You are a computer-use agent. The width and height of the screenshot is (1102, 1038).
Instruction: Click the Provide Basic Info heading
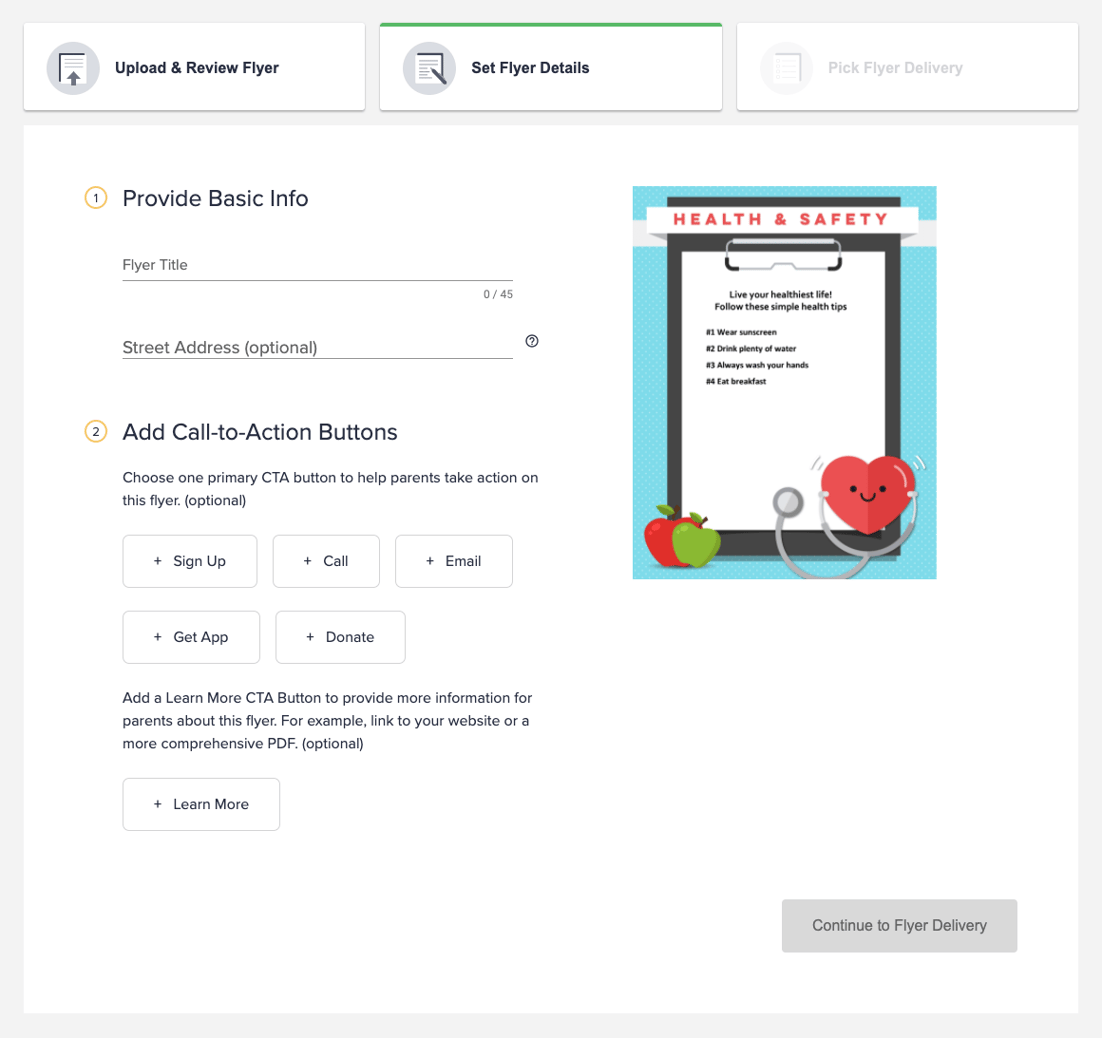215,198
